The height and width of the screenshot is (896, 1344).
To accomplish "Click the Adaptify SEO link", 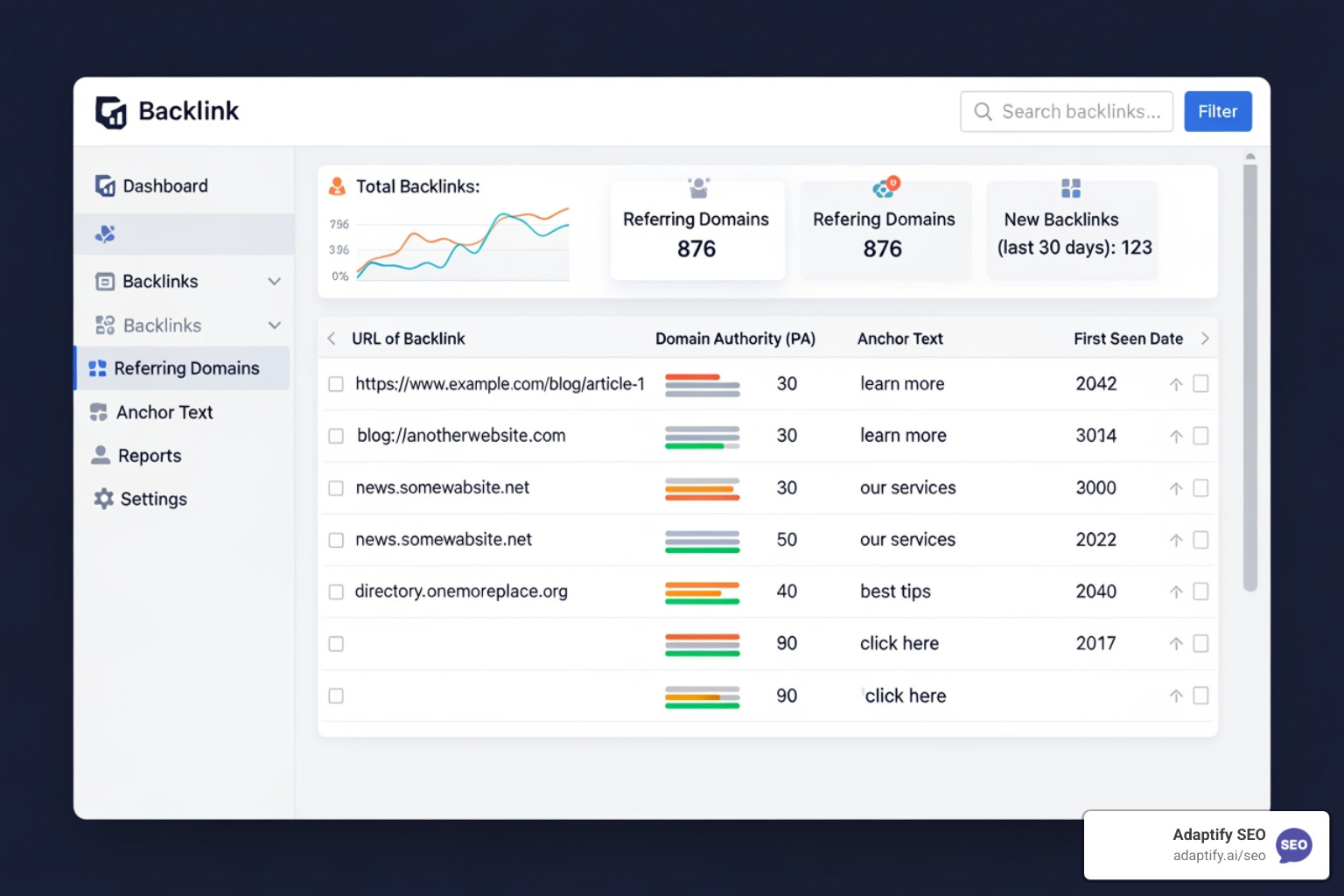I will click(x=1217, y=844).
